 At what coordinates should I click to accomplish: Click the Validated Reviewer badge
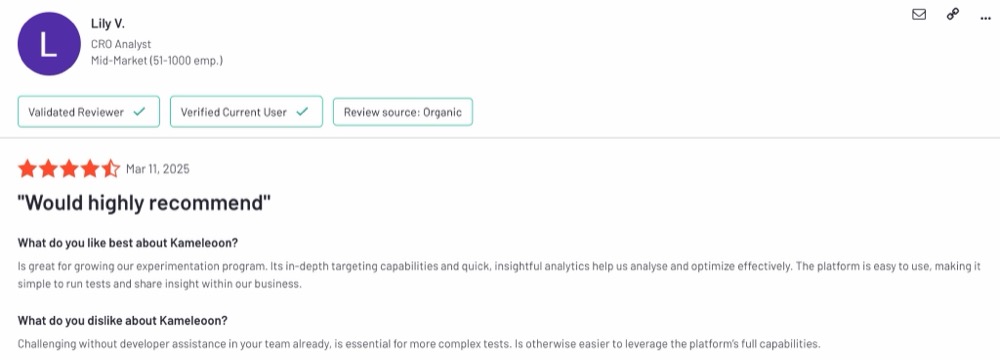[x=89, y=112]
